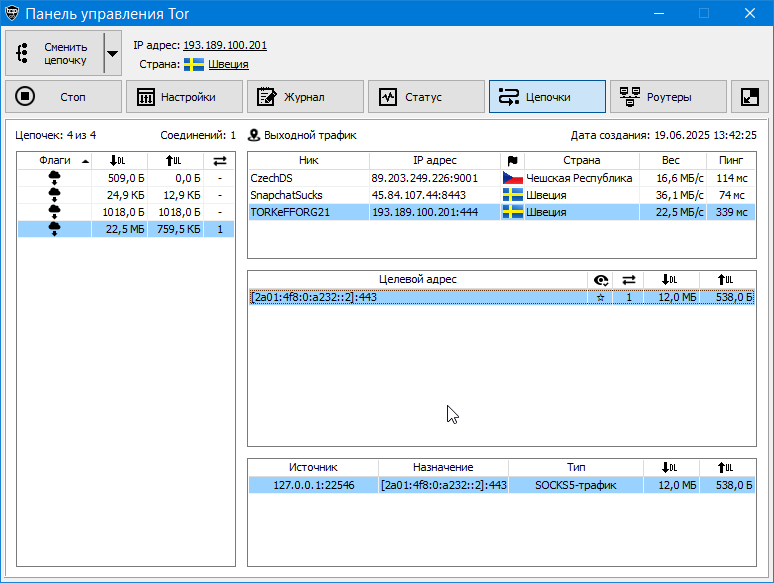Select the TORKeFFORG21 node
The width and height of the screenshot is (774, 583).
[x=502, y=212]
